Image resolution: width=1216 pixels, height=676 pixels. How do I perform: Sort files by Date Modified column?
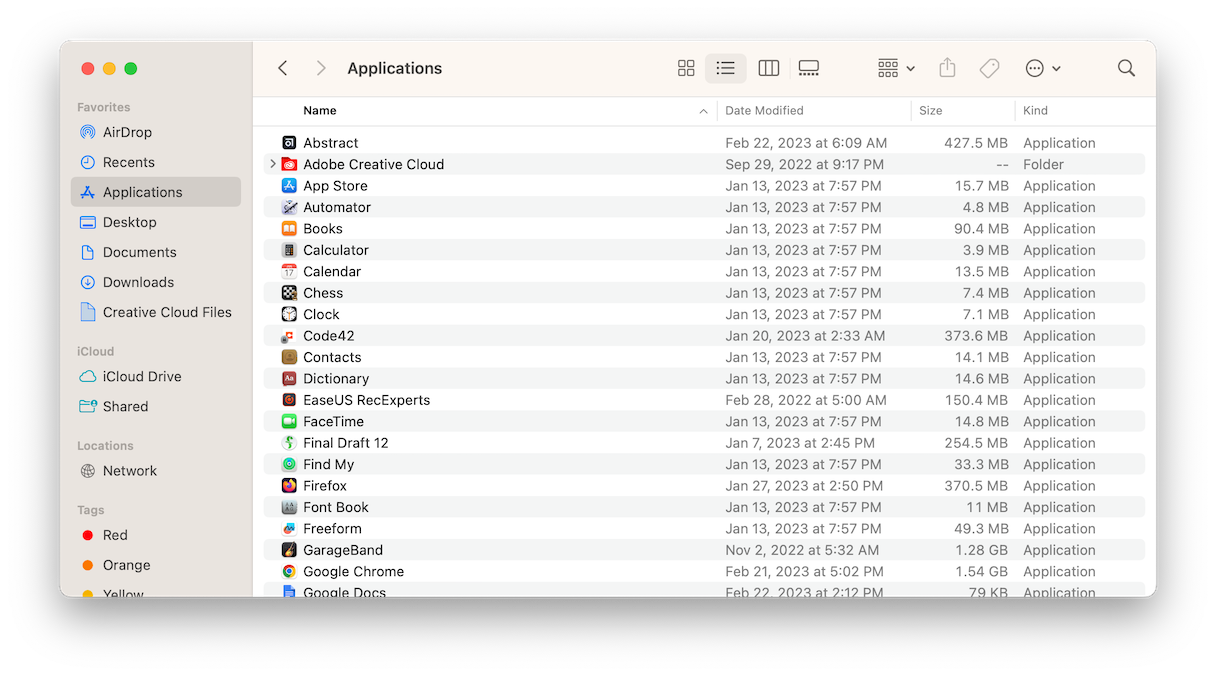[765, 110]
